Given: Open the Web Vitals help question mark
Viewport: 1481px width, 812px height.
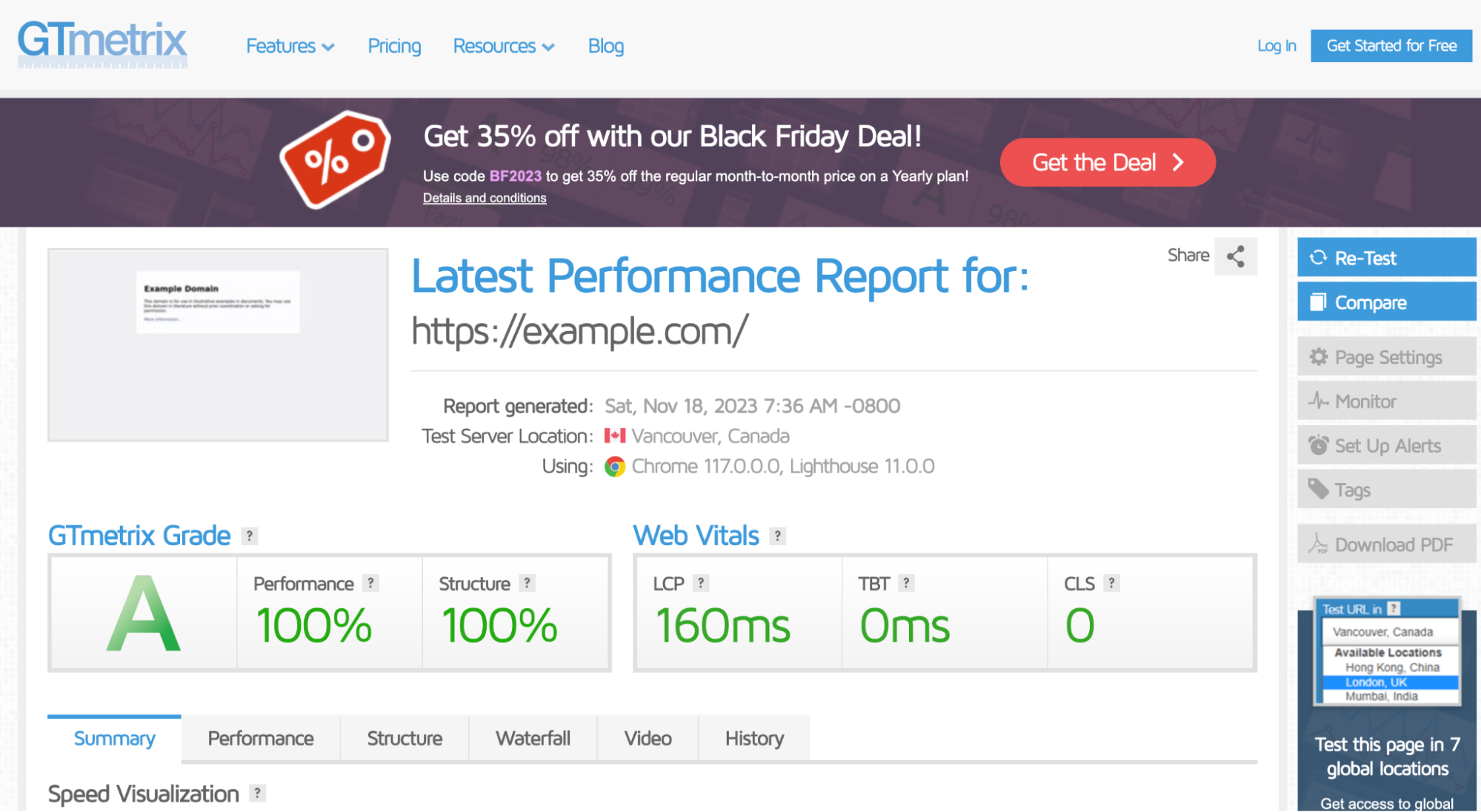Looking at the screenshot, I should pyautogui.click(x=777, y=536).
